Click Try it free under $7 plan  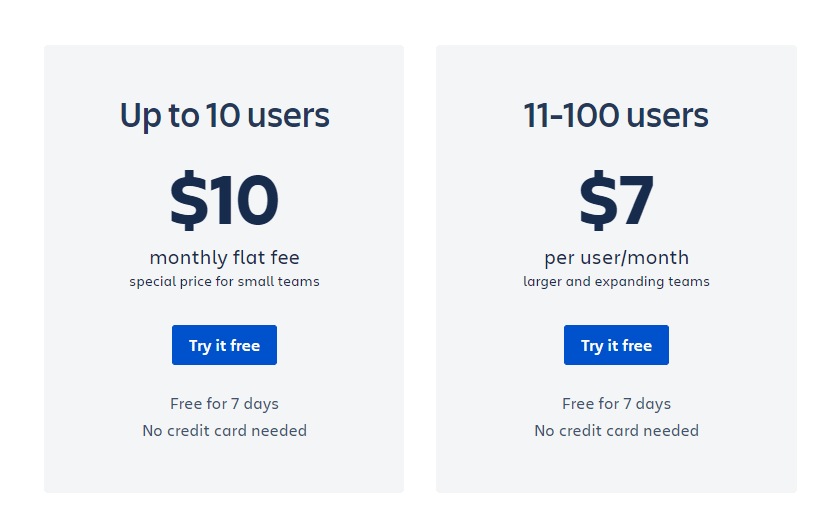[x=616, y=345]
